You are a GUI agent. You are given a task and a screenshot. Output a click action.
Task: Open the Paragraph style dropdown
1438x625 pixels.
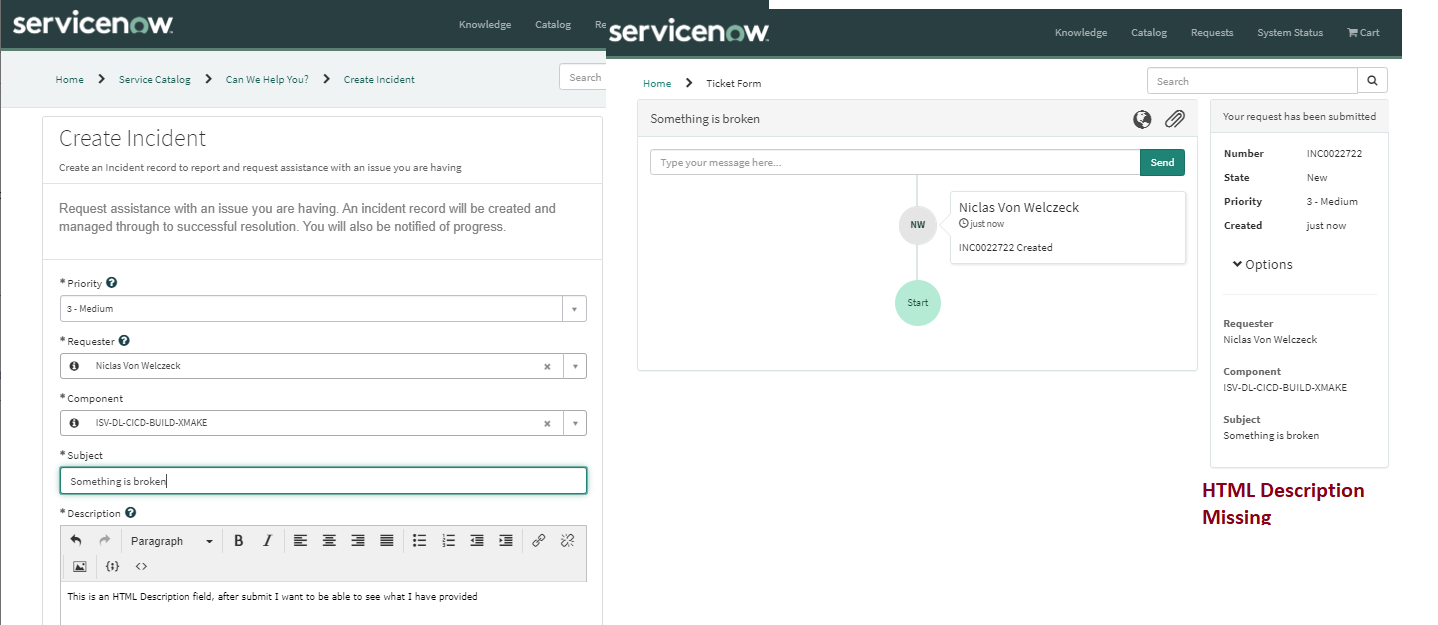click(171, 540)
